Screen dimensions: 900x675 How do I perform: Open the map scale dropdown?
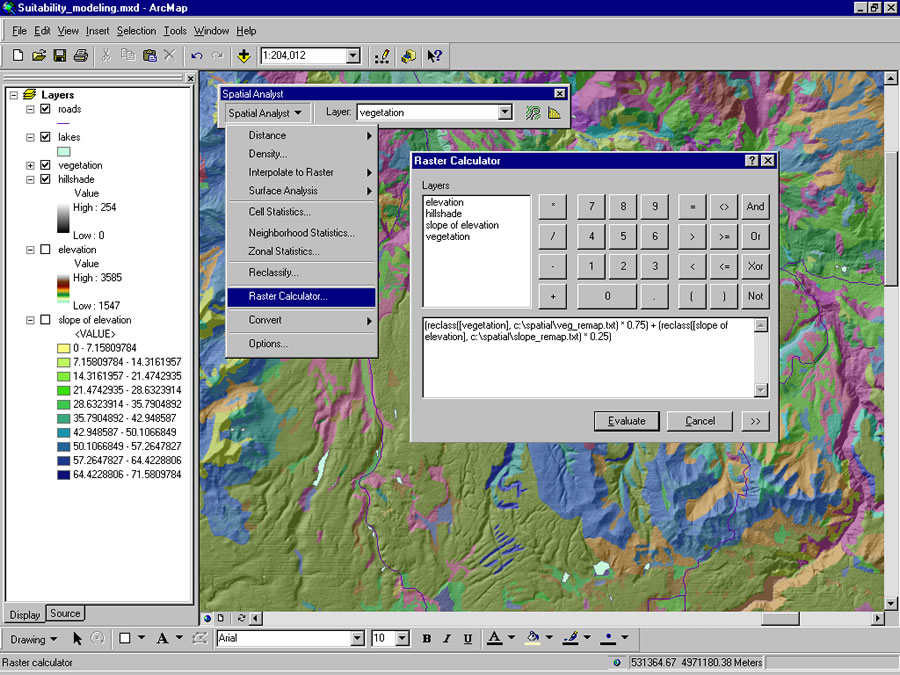[352, 56]
